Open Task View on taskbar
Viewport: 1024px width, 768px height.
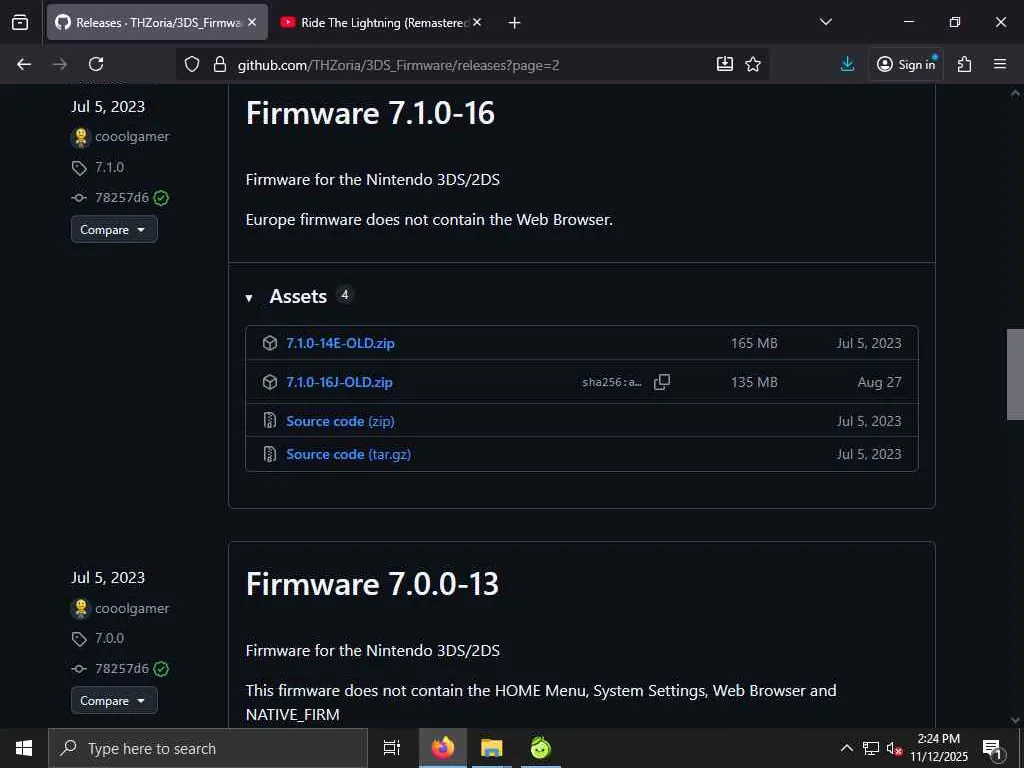coord(391,748)
